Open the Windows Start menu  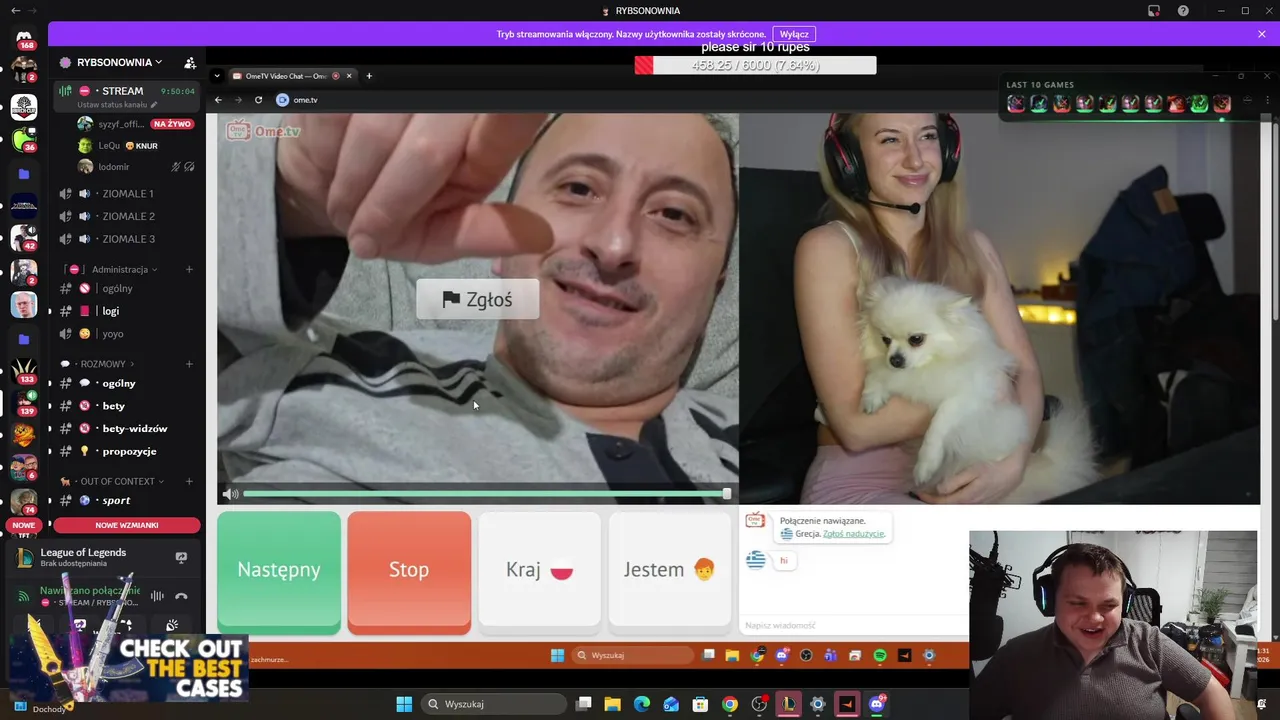coord(404,704)
